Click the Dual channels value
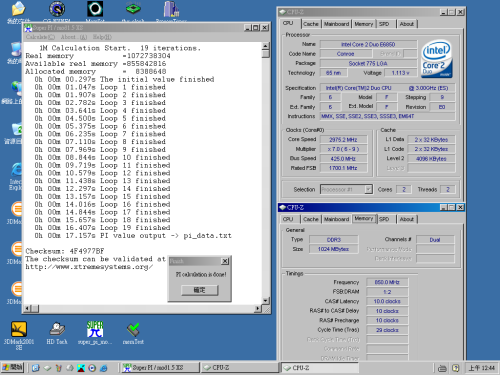 tap(435, 240)
